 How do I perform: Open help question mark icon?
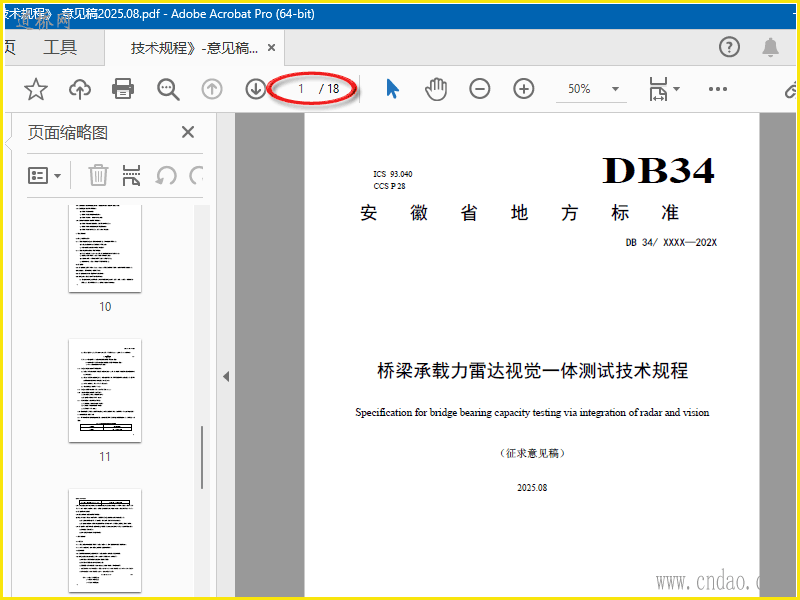coord(730,47)
